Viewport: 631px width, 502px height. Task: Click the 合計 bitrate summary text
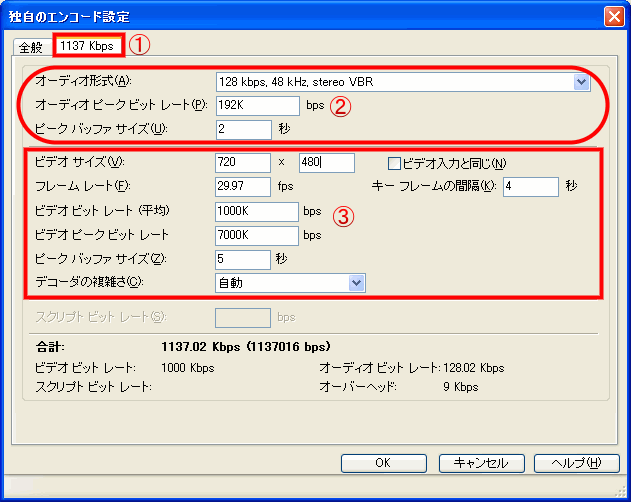pos(246,348)
